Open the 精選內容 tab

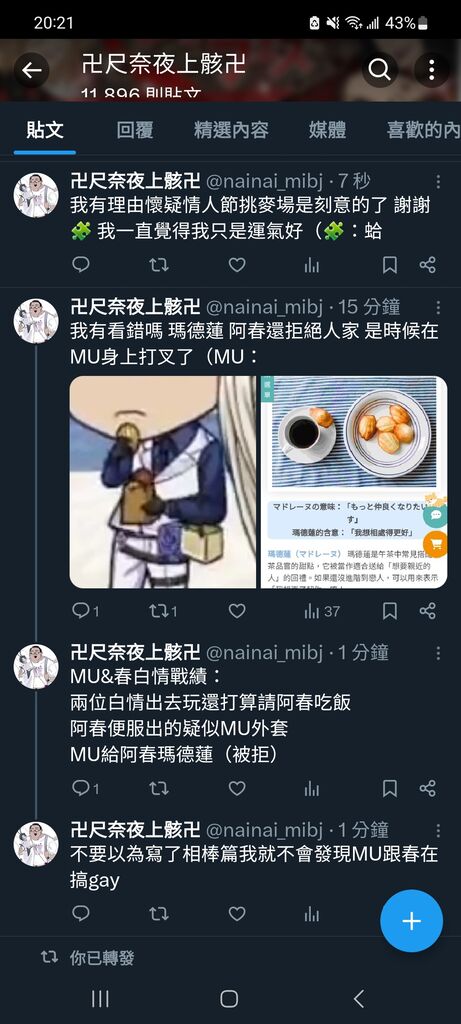point(231,130)
